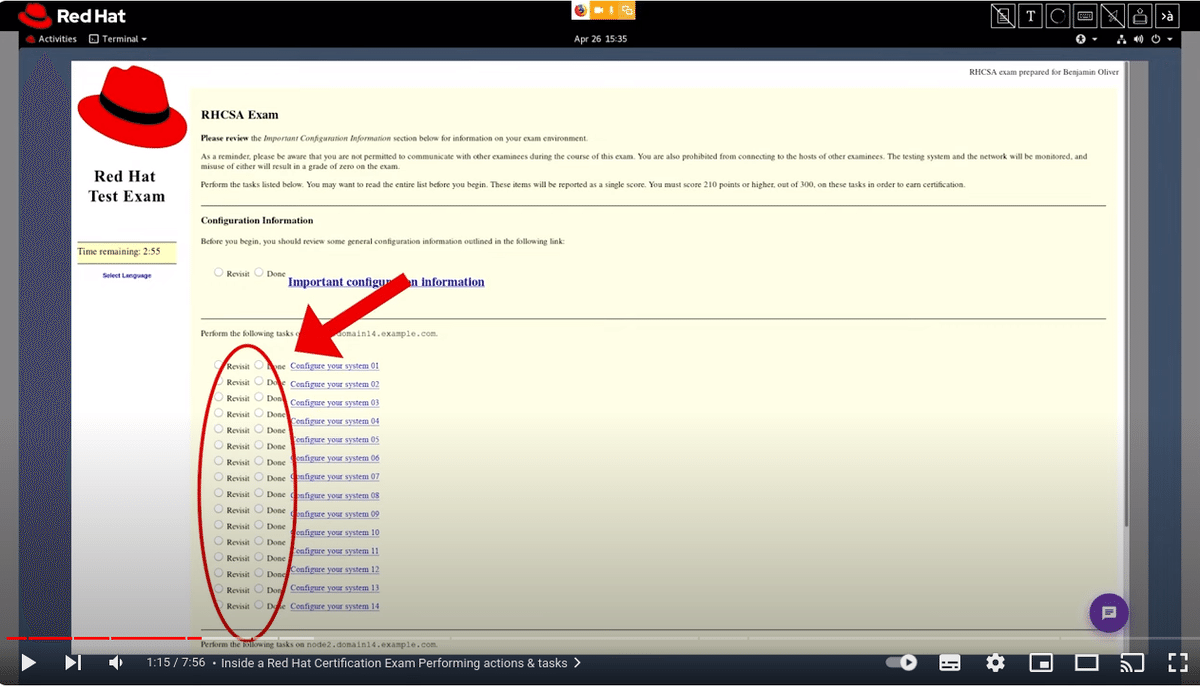
Task: Click the Apr 26 15:35 clock
Action: 600,39
